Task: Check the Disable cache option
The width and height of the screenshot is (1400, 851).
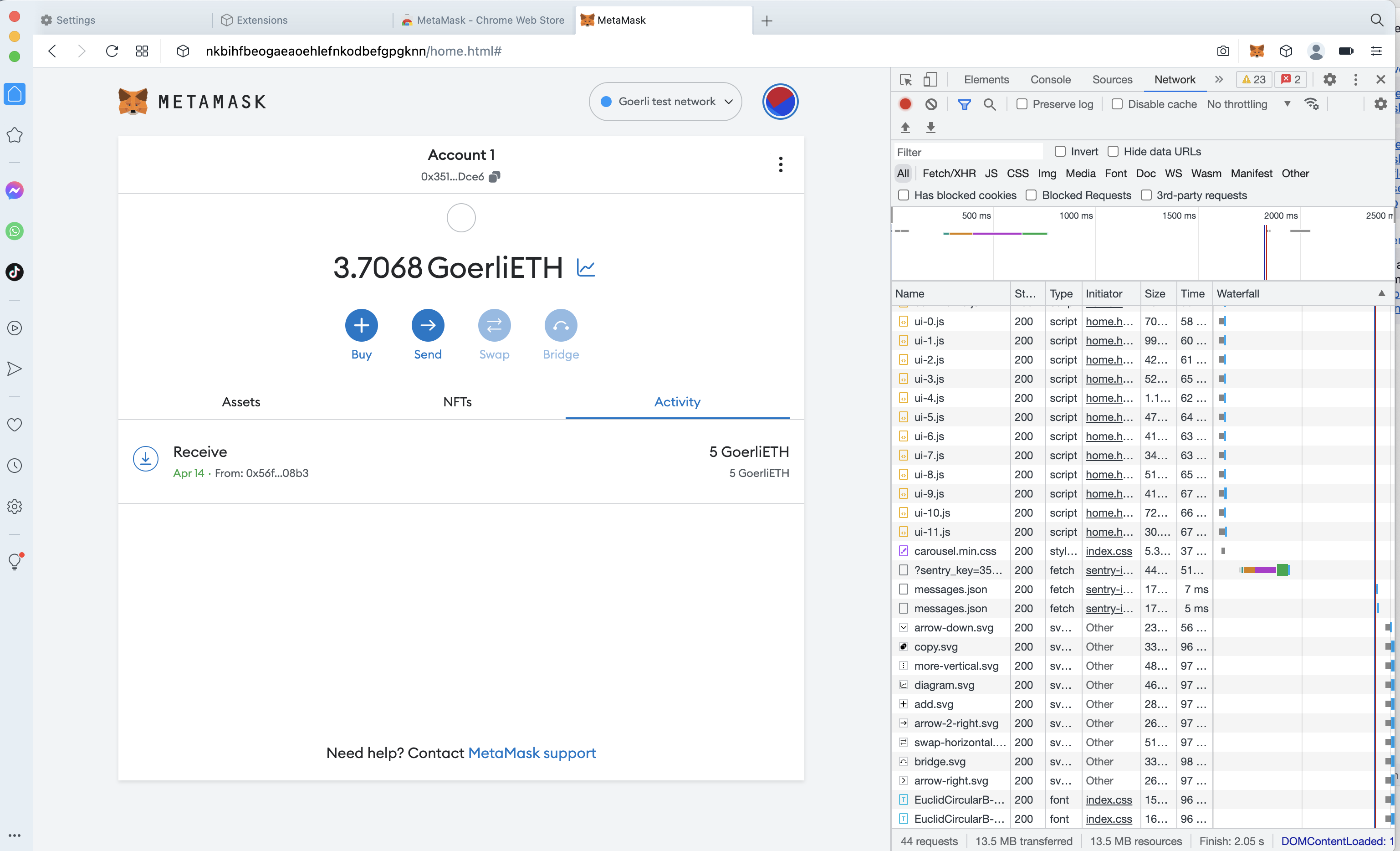Action: tap(1118, 104)
